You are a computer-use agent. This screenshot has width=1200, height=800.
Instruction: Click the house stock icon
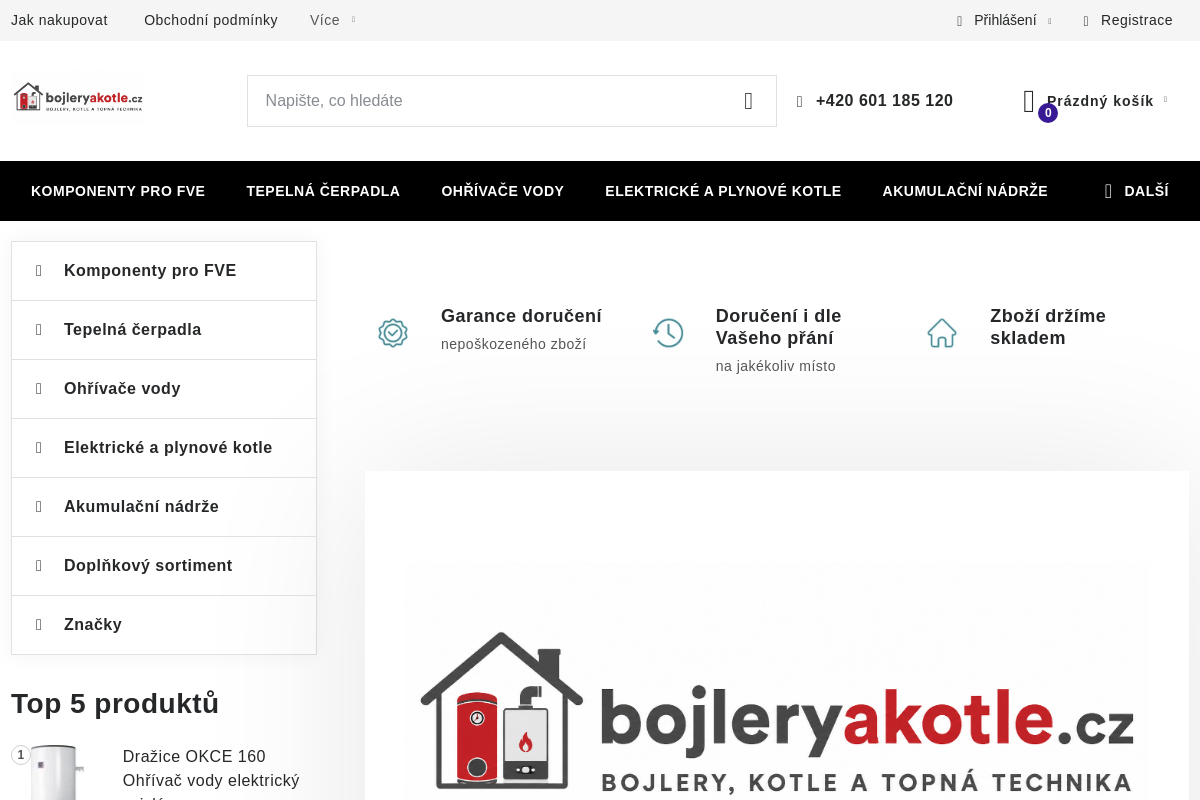(942, 333)
